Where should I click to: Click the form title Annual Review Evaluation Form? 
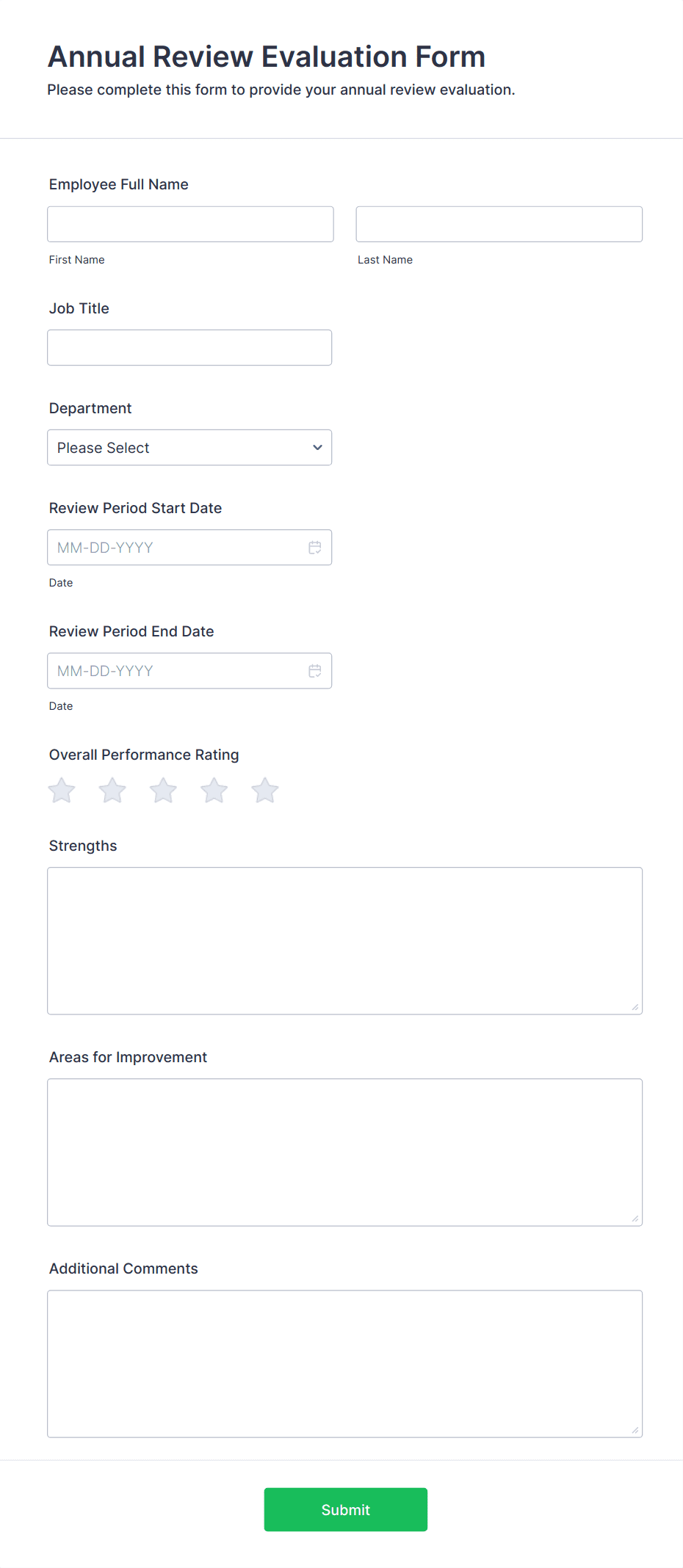(x=266, y=56)
